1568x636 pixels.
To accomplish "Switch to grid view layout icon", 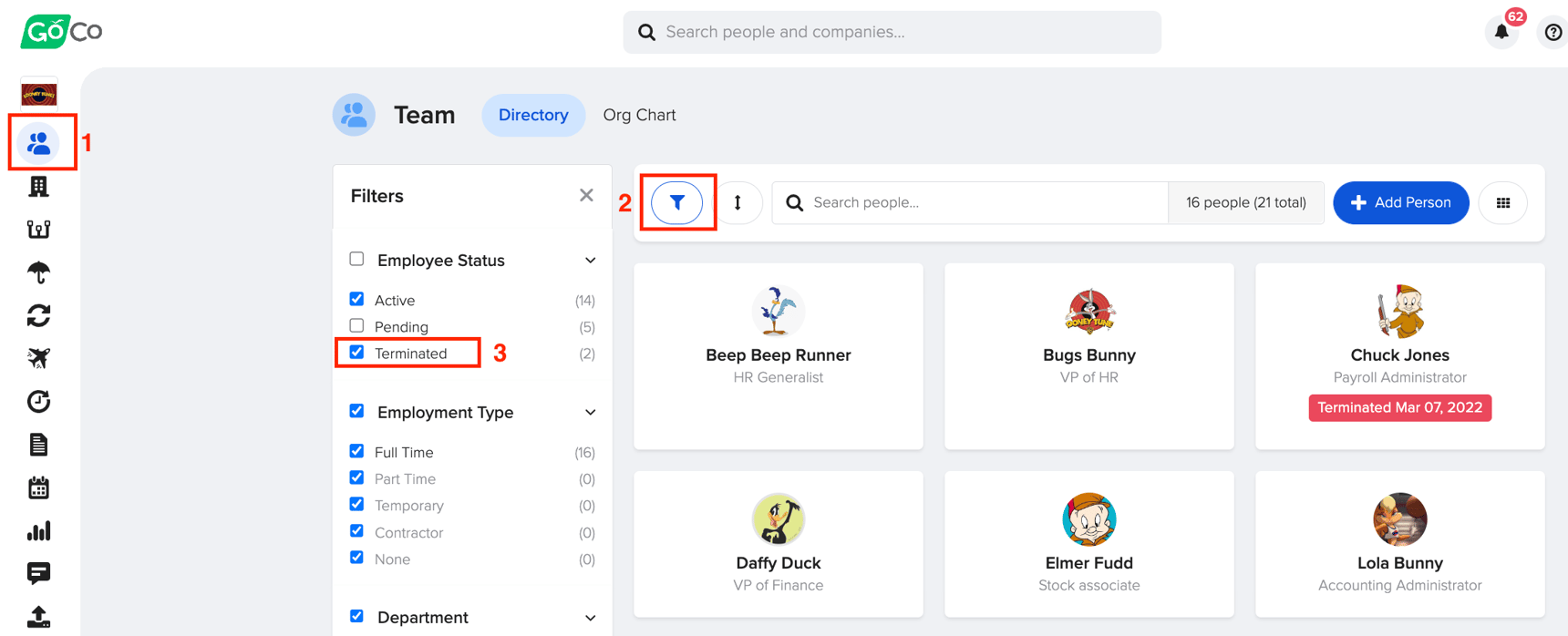I will [1503, 202].
